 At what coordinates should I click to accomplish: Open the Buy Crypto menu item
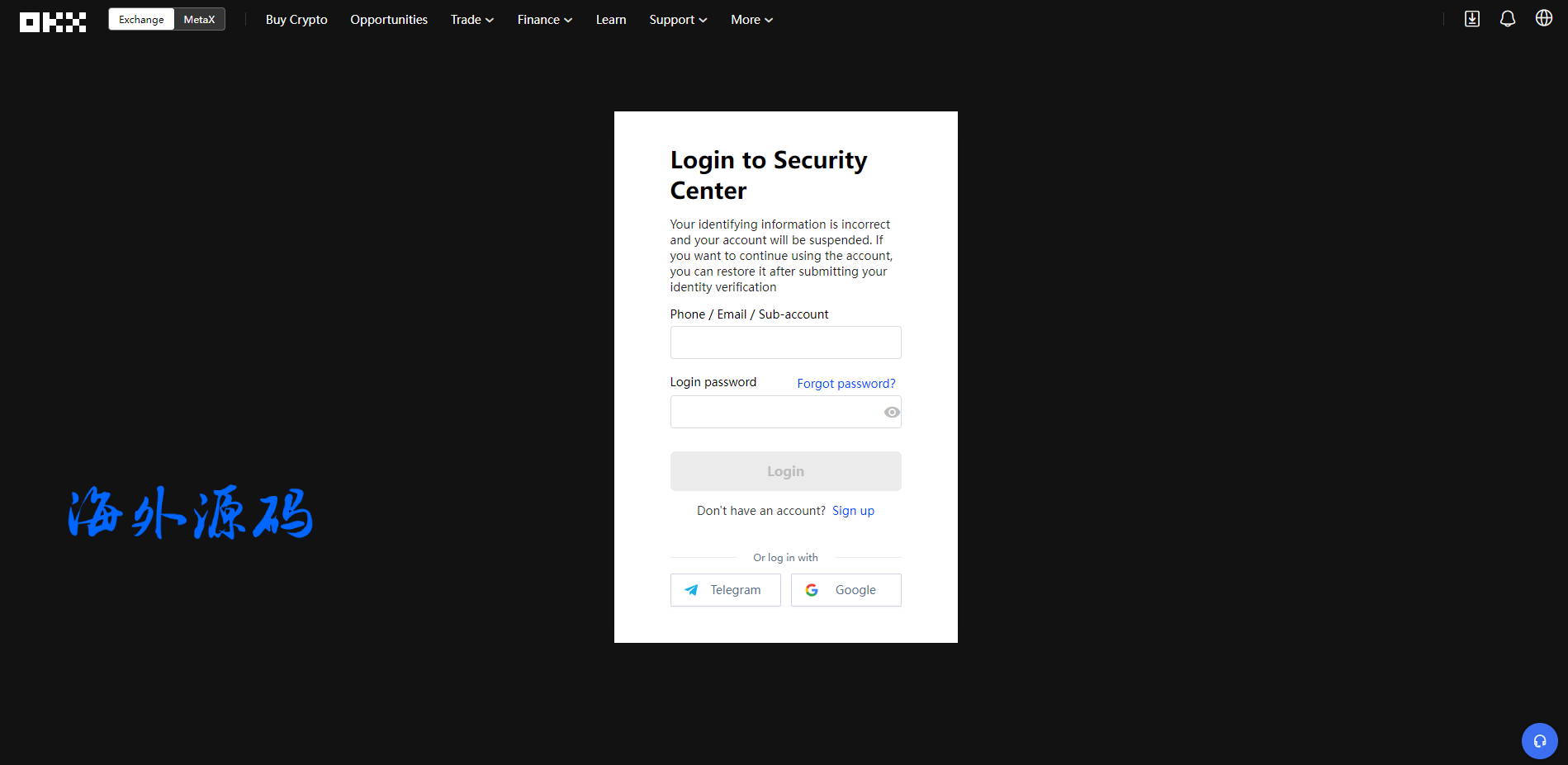pyautogui.click(x=296, y=20)
